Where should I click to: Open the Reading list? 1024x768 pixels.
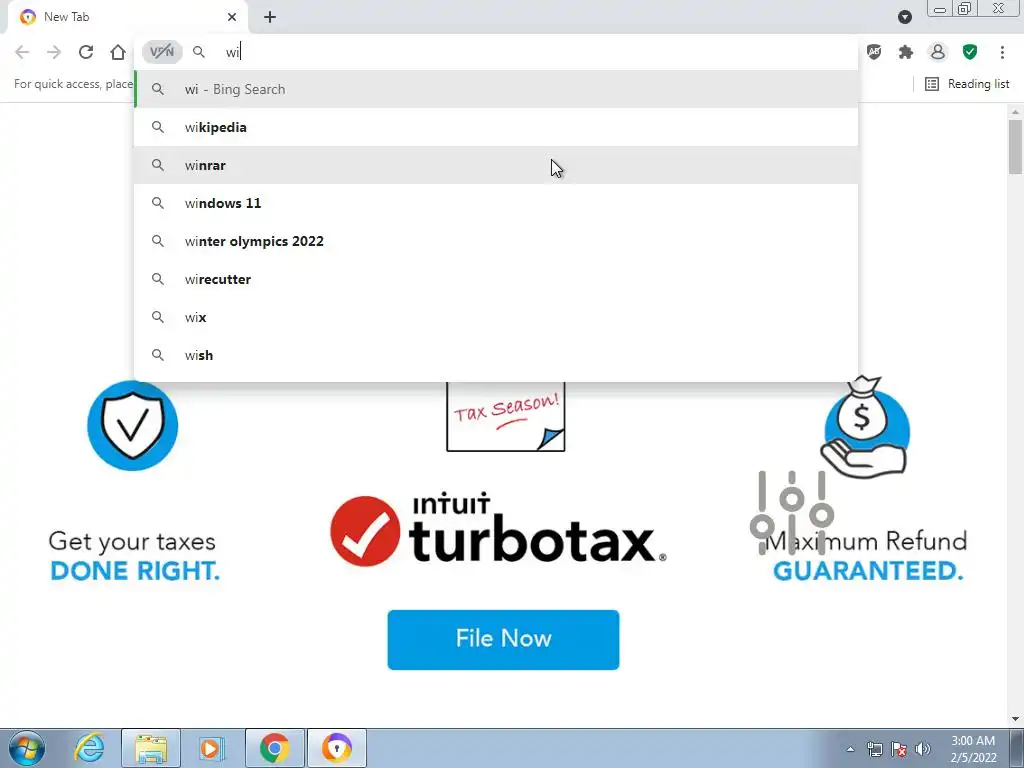point(967,84)
